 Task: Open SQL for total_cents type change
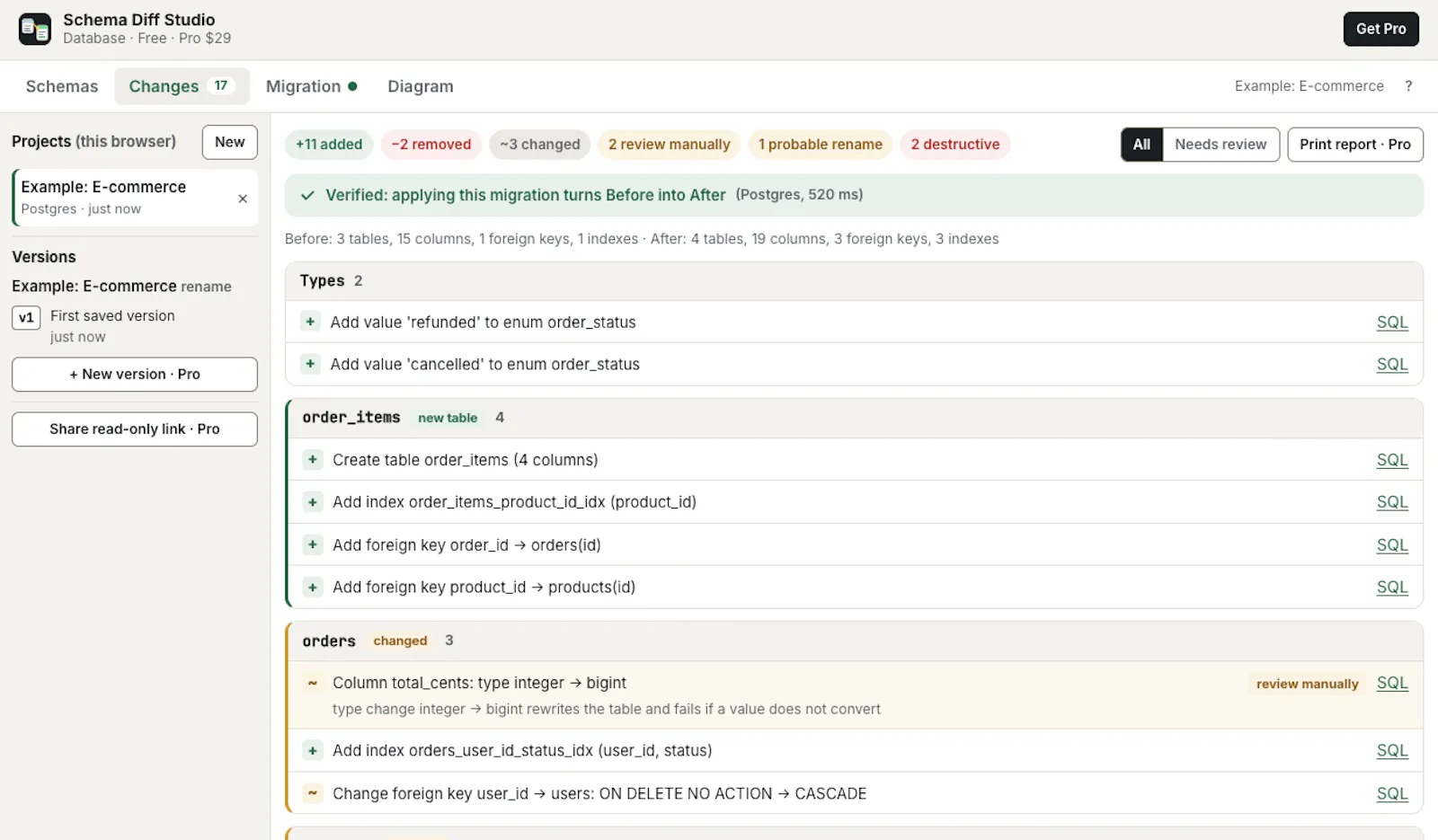pos(1392,683)
